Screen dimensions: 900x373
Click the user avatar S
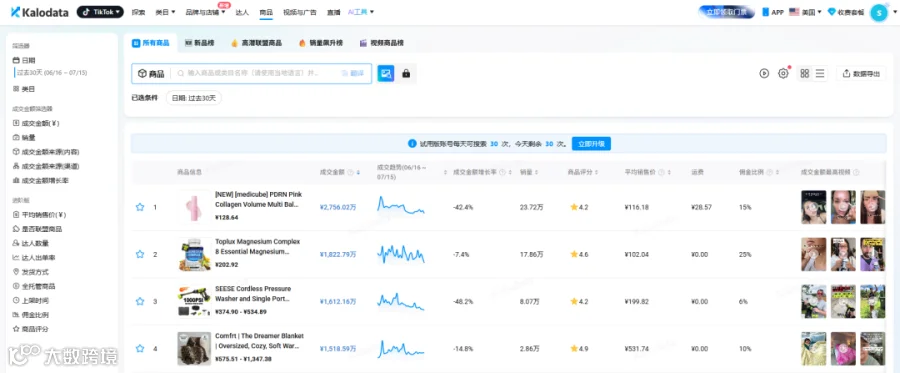(879, 13)
